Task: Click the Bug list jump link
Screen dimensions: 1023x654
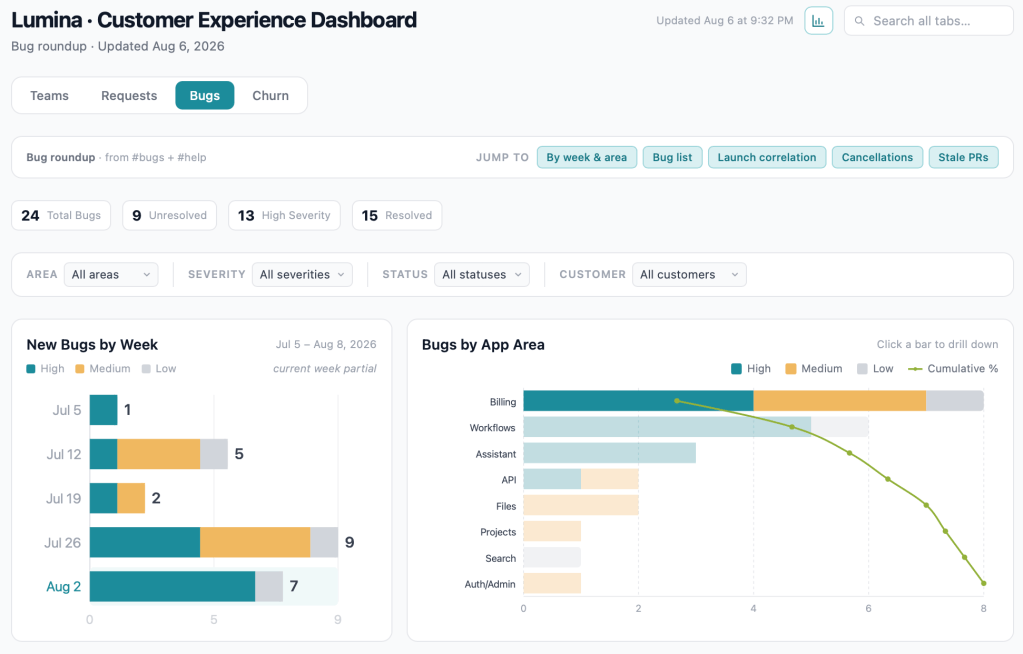Action: (672, 157)
